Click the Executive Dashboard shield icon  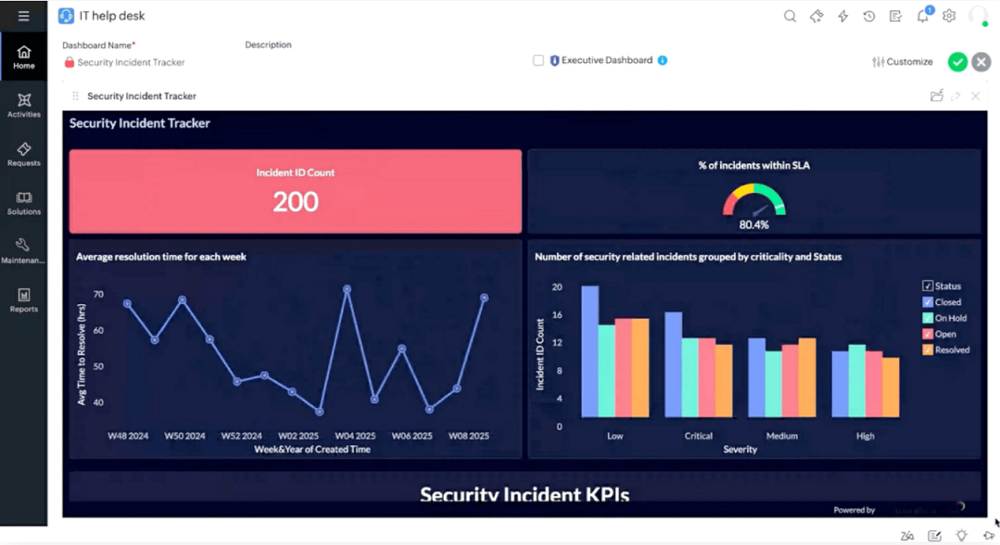coord(554,61)
